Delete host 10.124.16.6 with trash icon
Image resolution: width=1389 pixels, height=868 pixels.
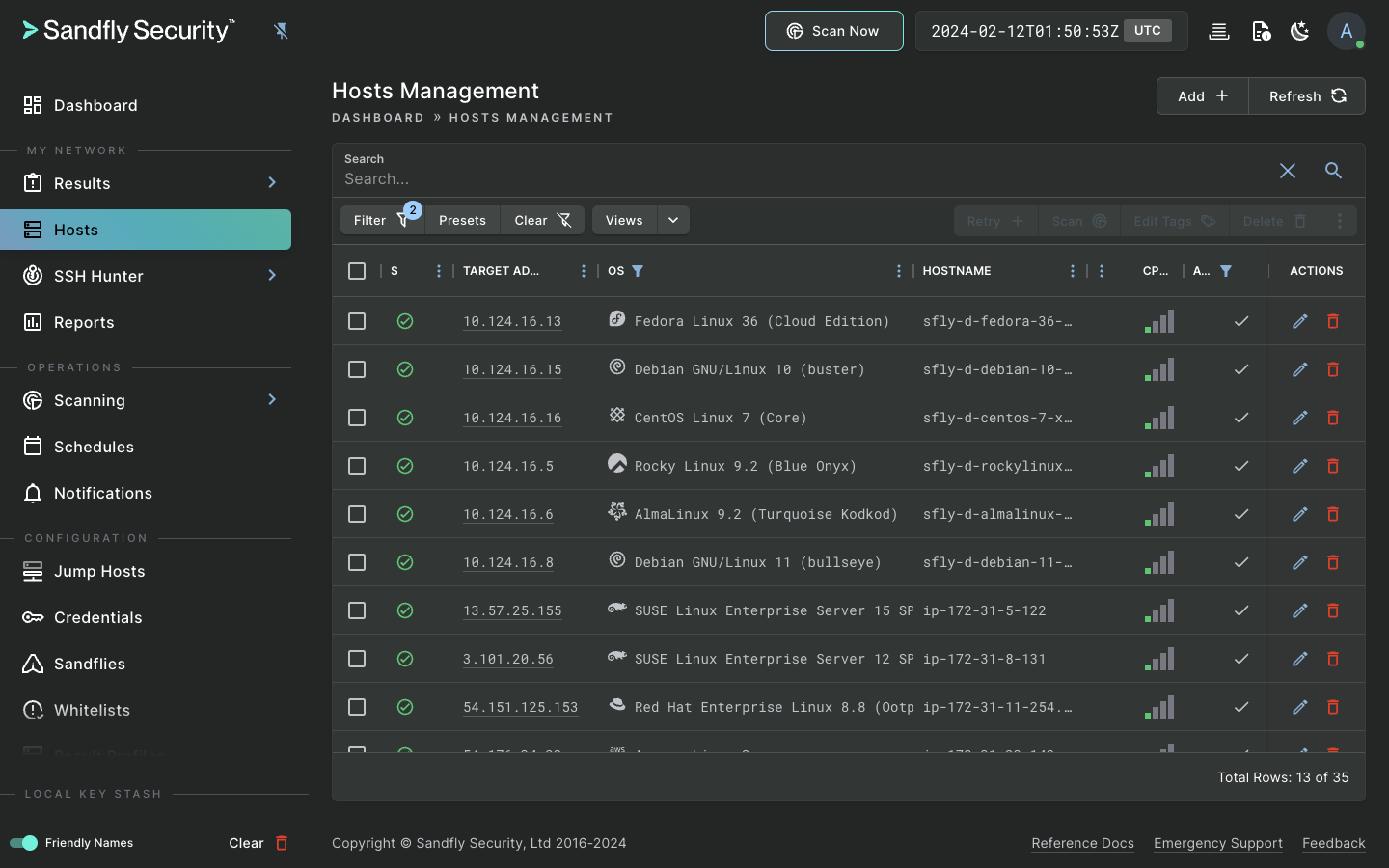pos(1333,514)
